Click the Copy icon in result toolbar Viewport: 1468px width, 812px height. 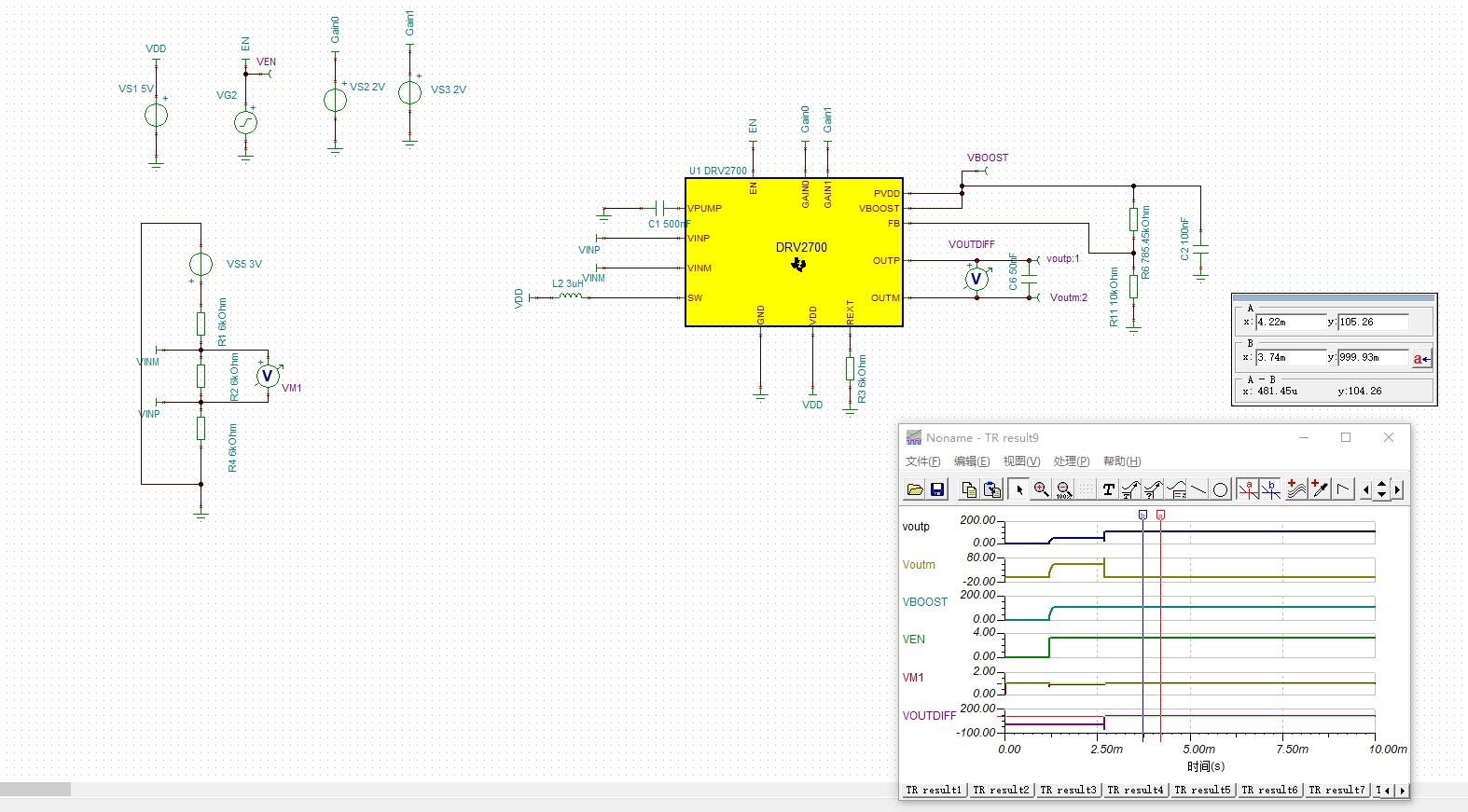[969, 489]
